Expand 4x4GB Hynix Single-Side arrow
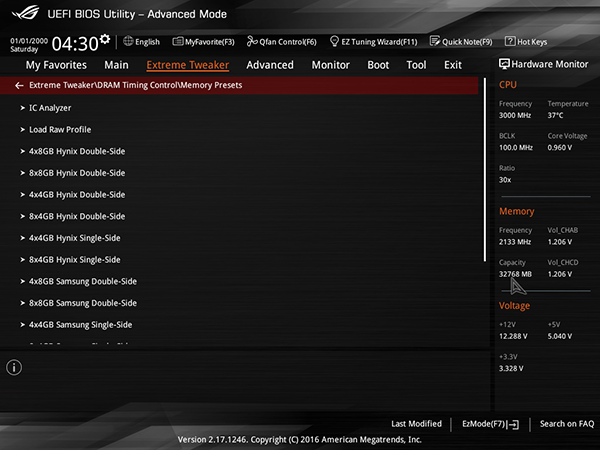The image size is (600, 450). pyautogui.click(x=23, y=238)
